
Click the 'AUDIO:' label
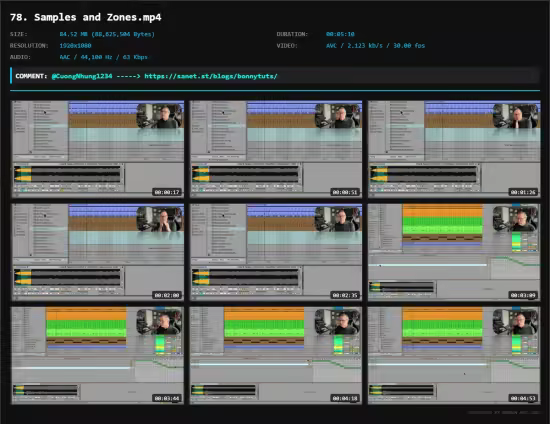tap(20, 57)
